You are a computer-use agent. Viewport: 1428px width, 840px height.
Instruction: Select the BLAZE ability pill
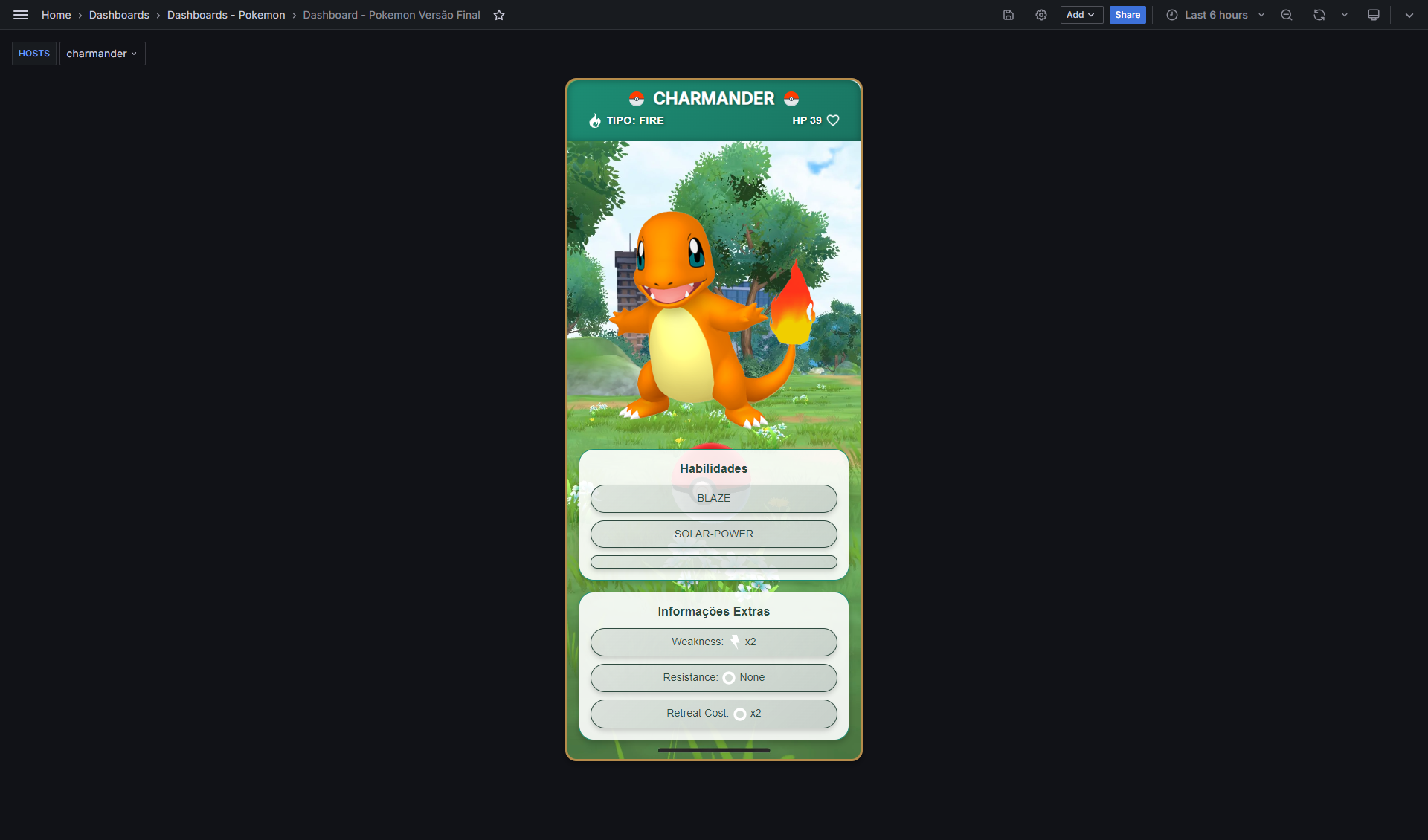click(x=714, y=499)
